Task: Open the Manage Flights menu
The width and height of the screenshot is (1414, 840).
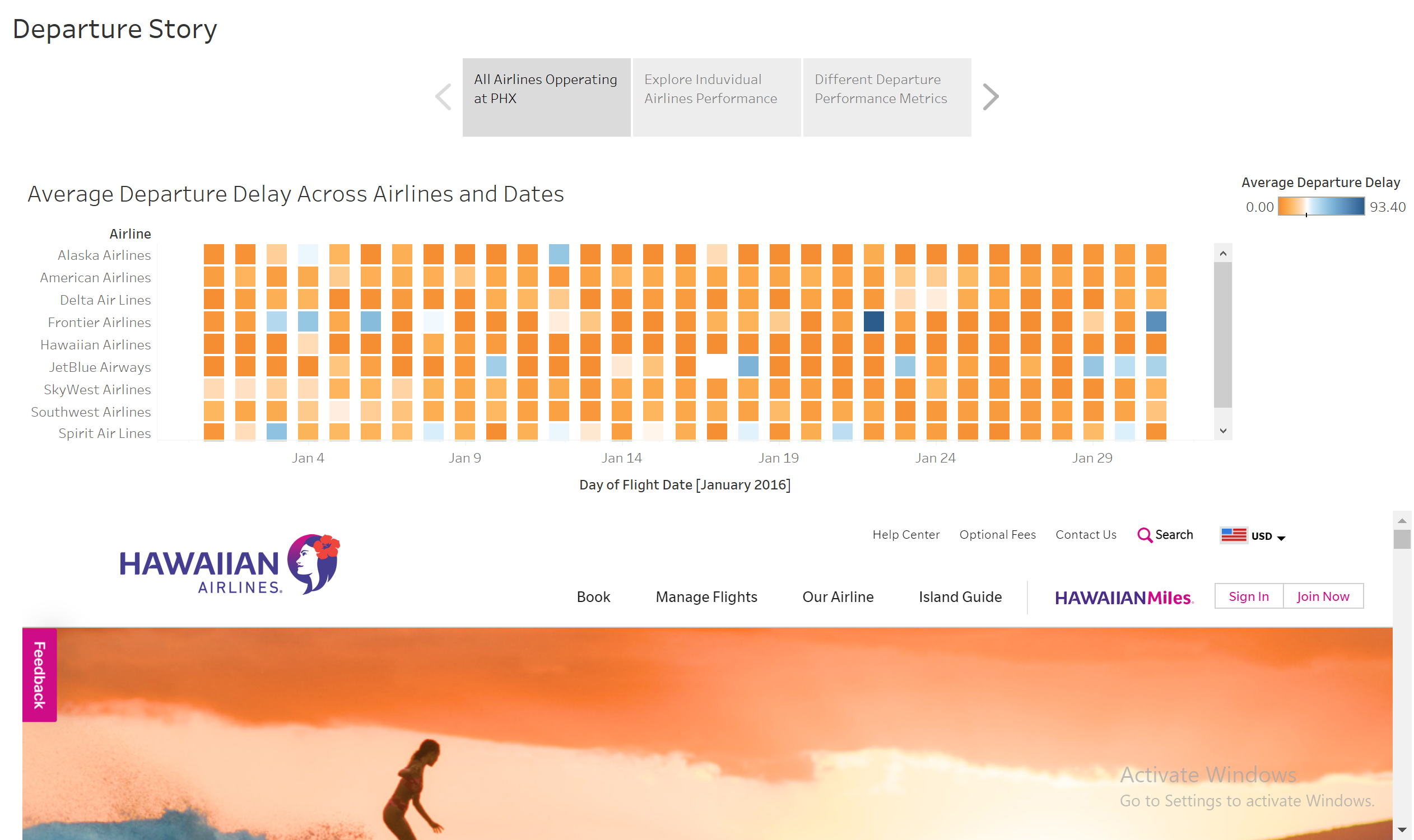Action: (x=706, y=597)
